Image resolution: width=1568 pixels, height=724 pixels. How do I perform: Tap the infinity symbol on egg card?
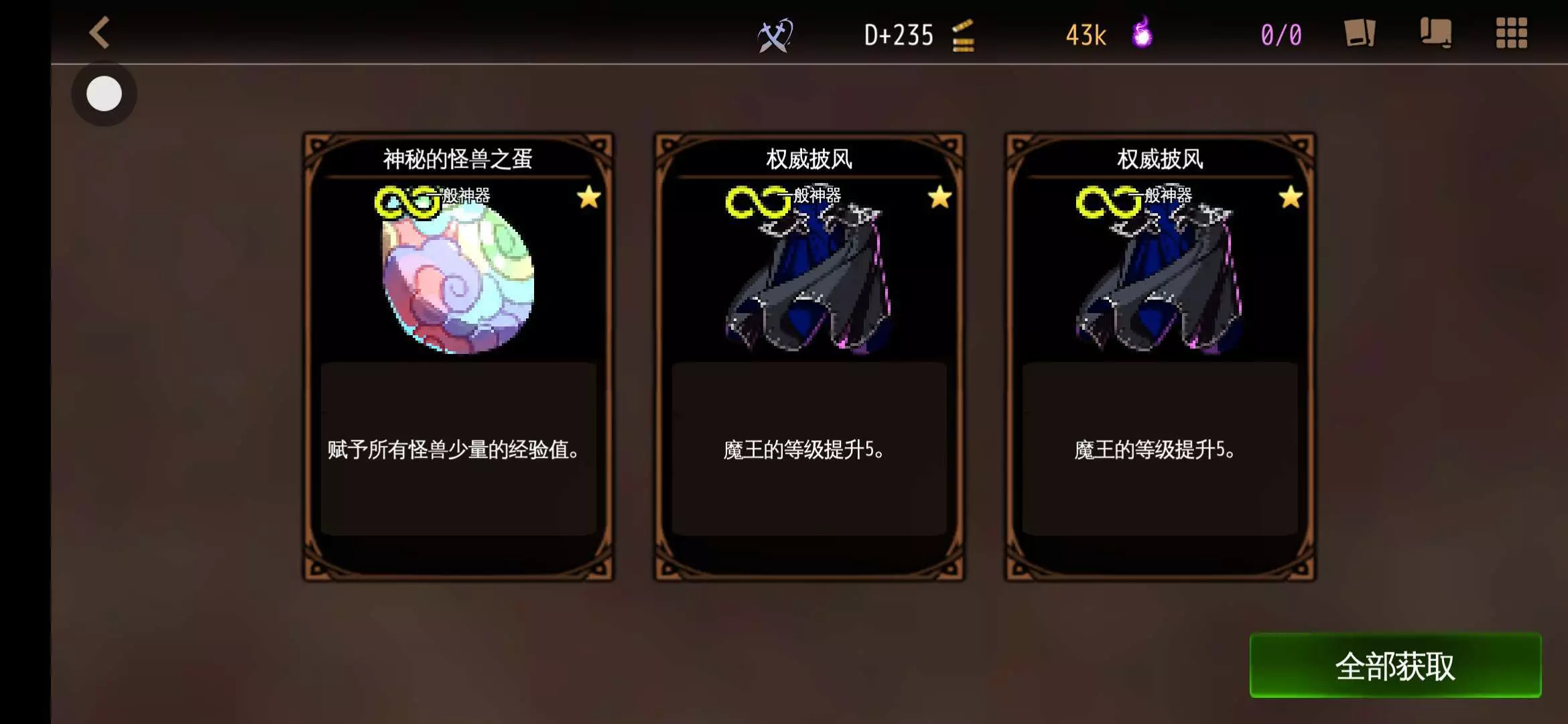pos(407,202)
